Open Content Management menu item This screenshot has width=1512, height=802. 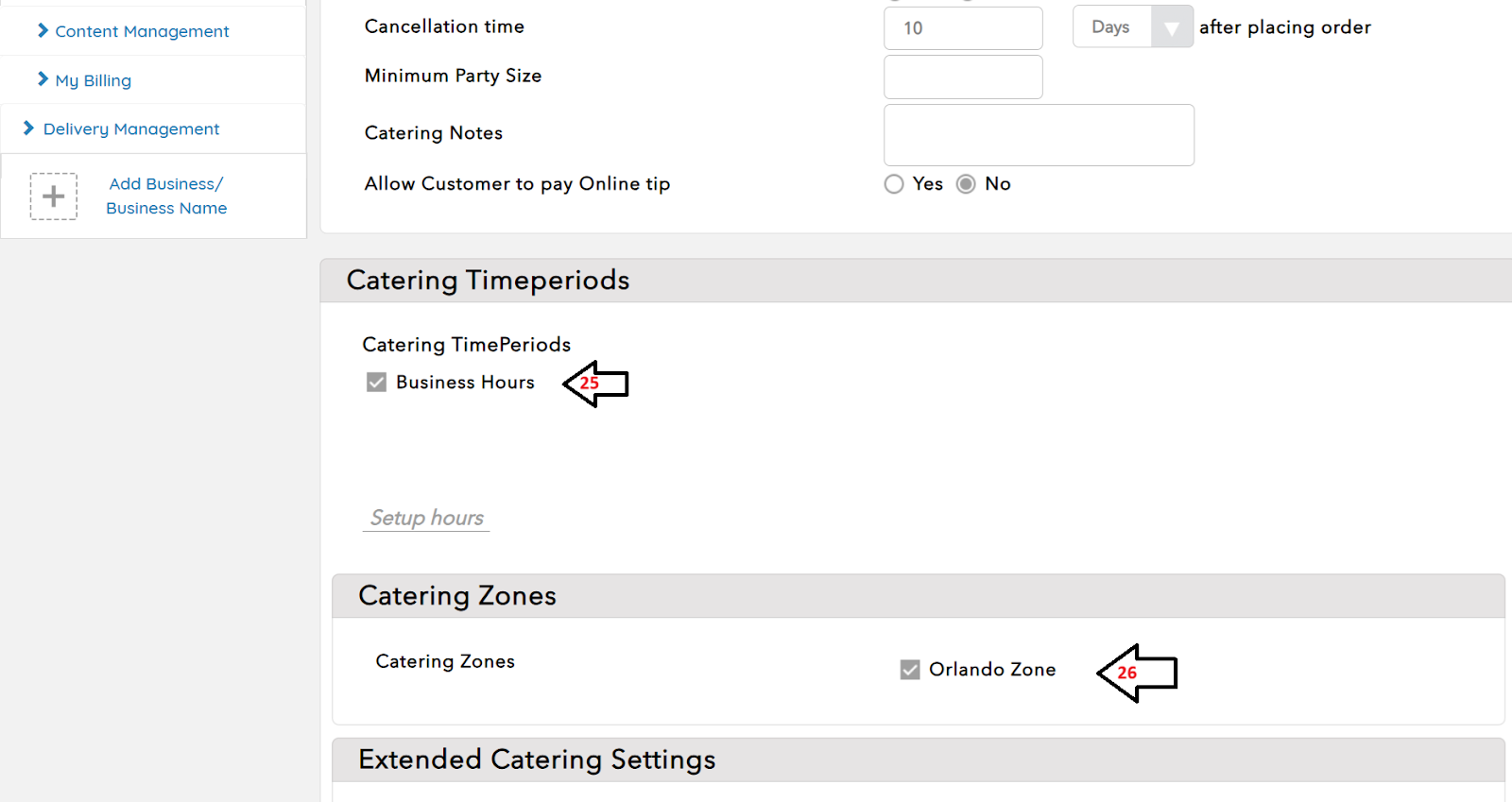(142, 31)
